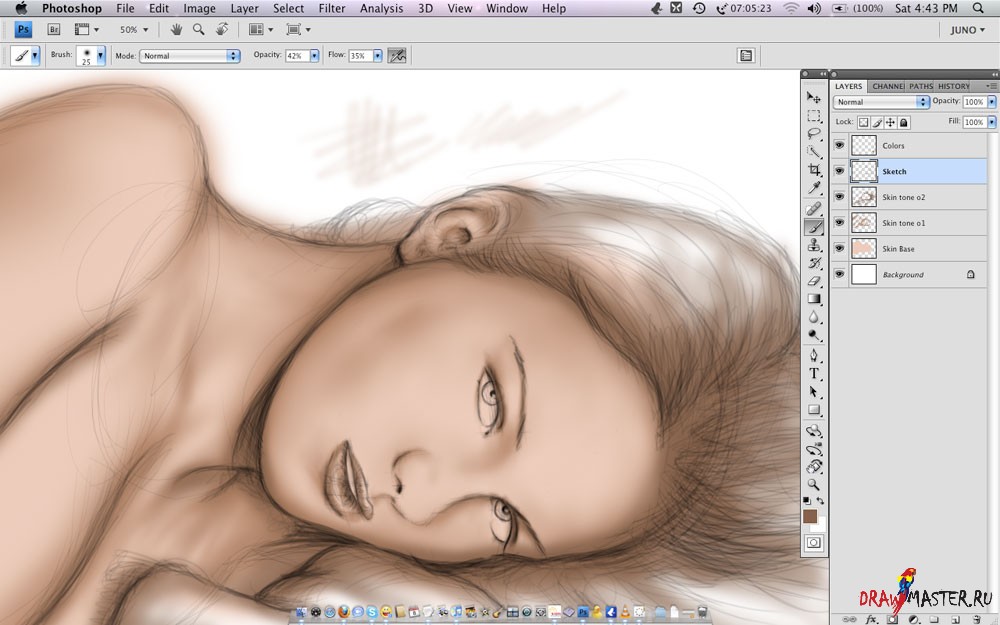Select the History Brush tool
The image size is (1000, 625).
point(814,262)
